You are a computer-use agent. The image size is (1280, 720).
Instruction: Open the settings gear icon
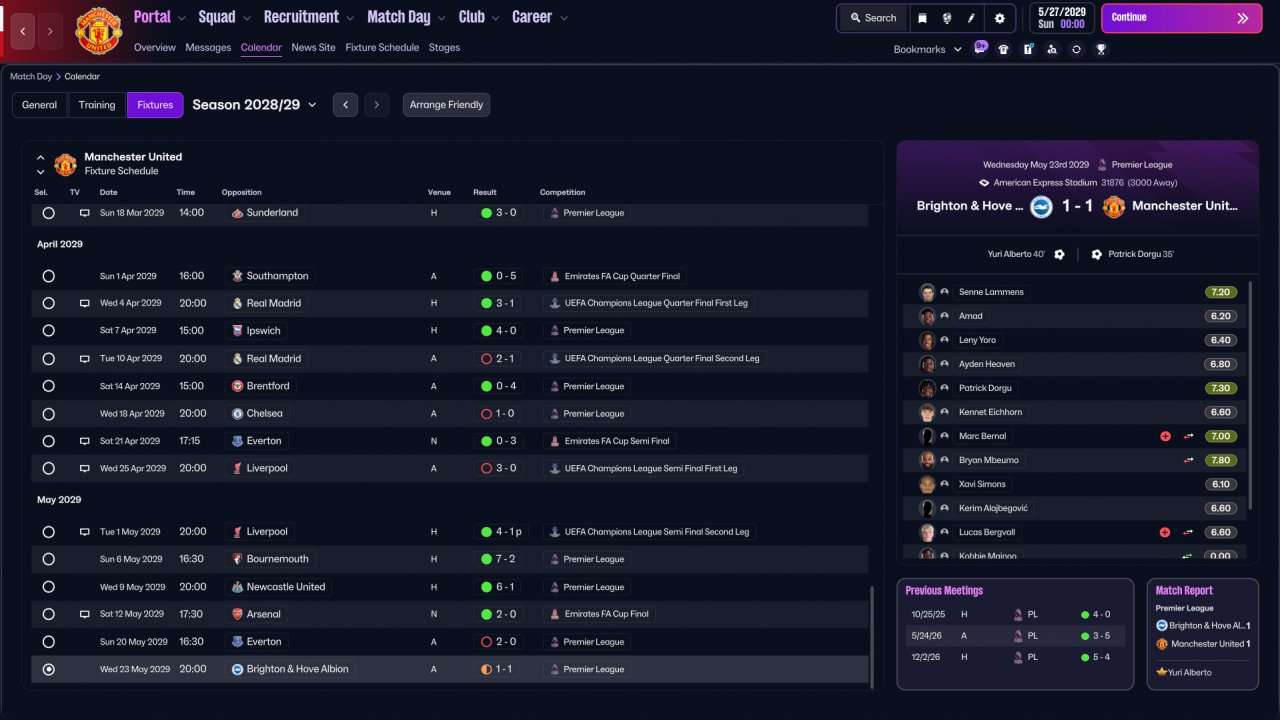999,18
